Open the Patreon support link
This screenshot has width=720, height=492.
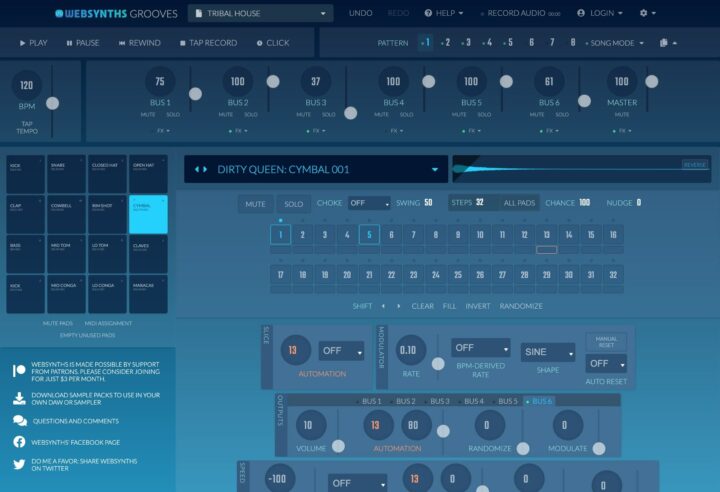19,370
